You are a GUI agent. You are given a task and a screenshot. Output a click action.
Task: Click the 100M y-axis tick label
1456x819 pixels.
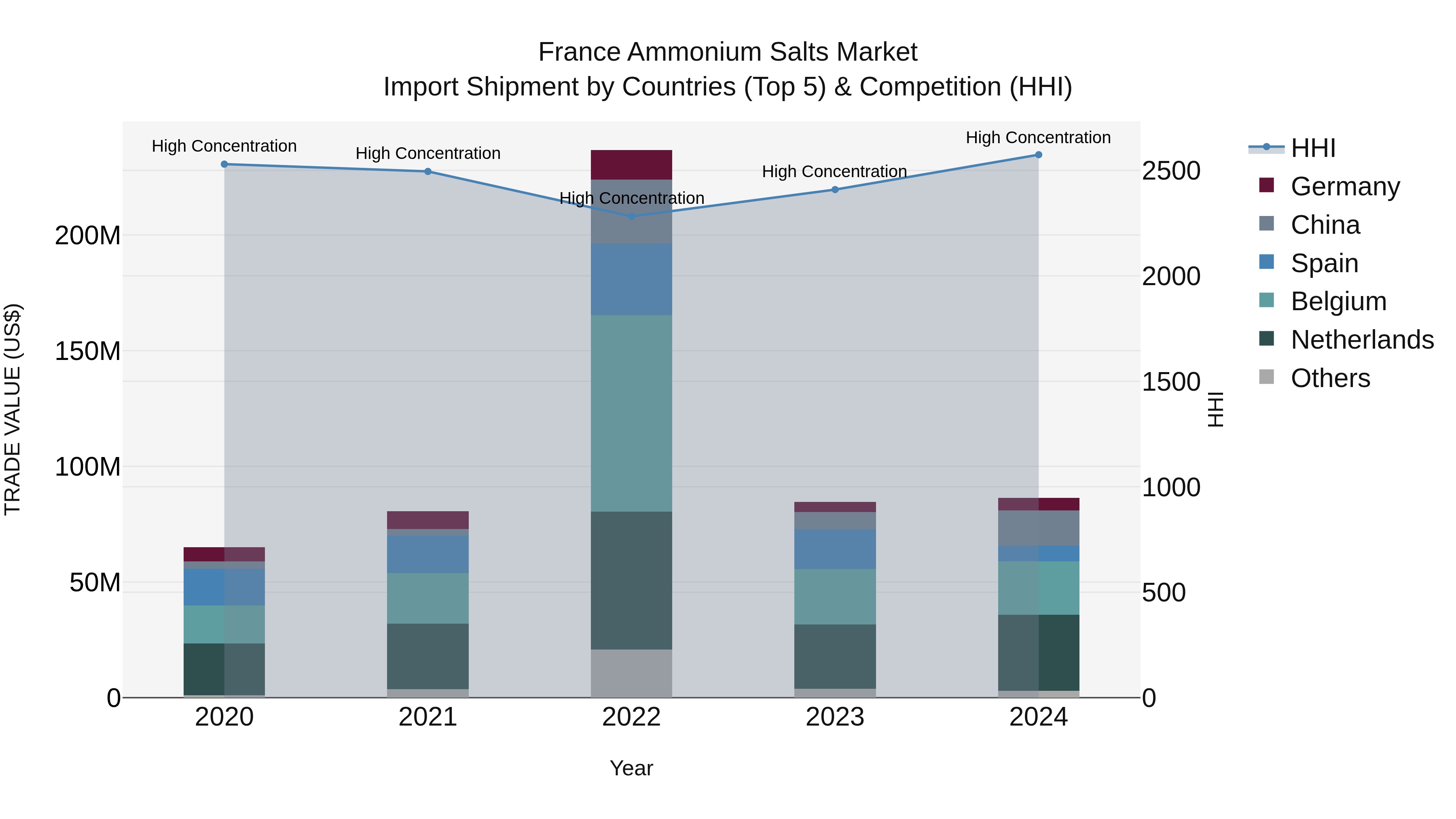[x=88, y=467]
